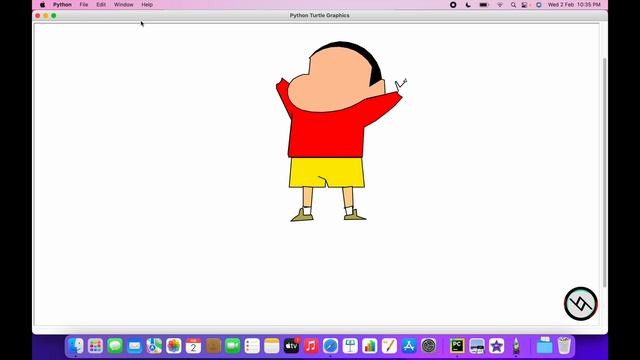Image resolution: width=640 pixels, height=360 pixels.
Task: Launch the Apple TV app
Action: pos(291,346)
